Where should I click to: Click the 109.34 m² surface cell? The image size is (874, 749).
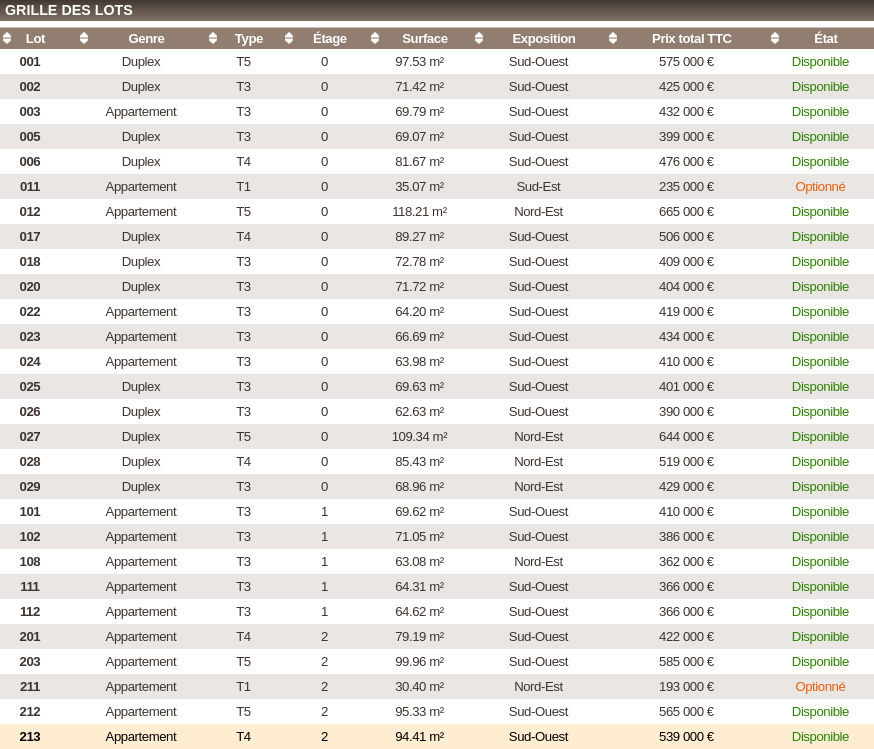coord(419,436)
